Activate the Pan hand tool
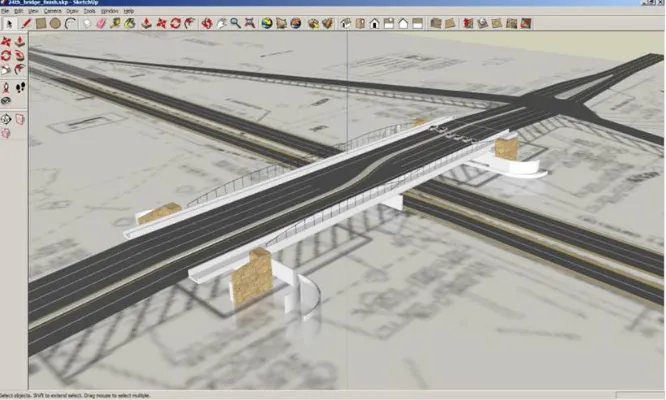Screen dimensions: 666x400 coord(221,24)
